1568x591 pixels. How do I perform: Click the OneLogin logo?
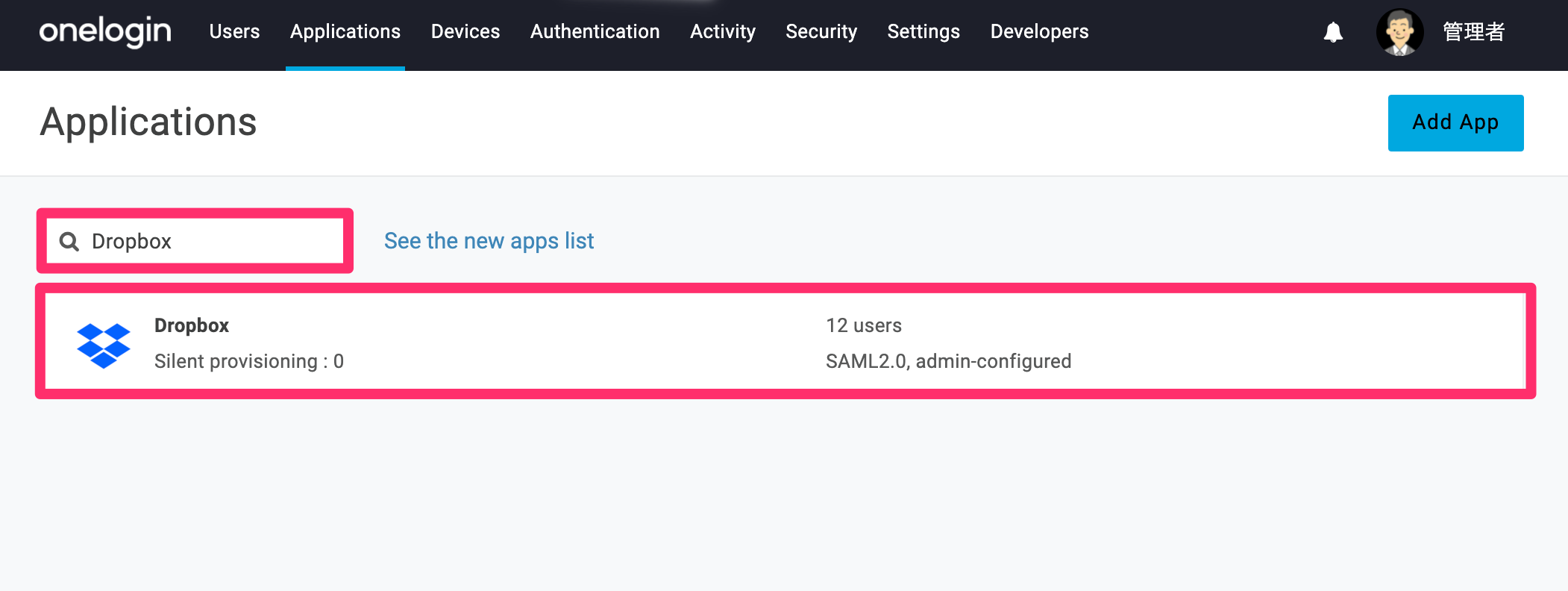tap(105, 32)
